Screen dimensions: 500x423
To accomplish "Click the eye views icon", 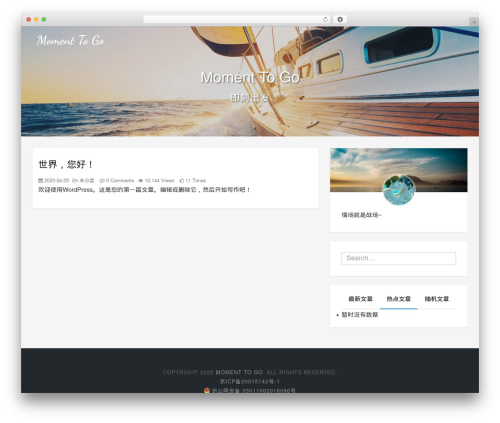I will click(141, 181).
